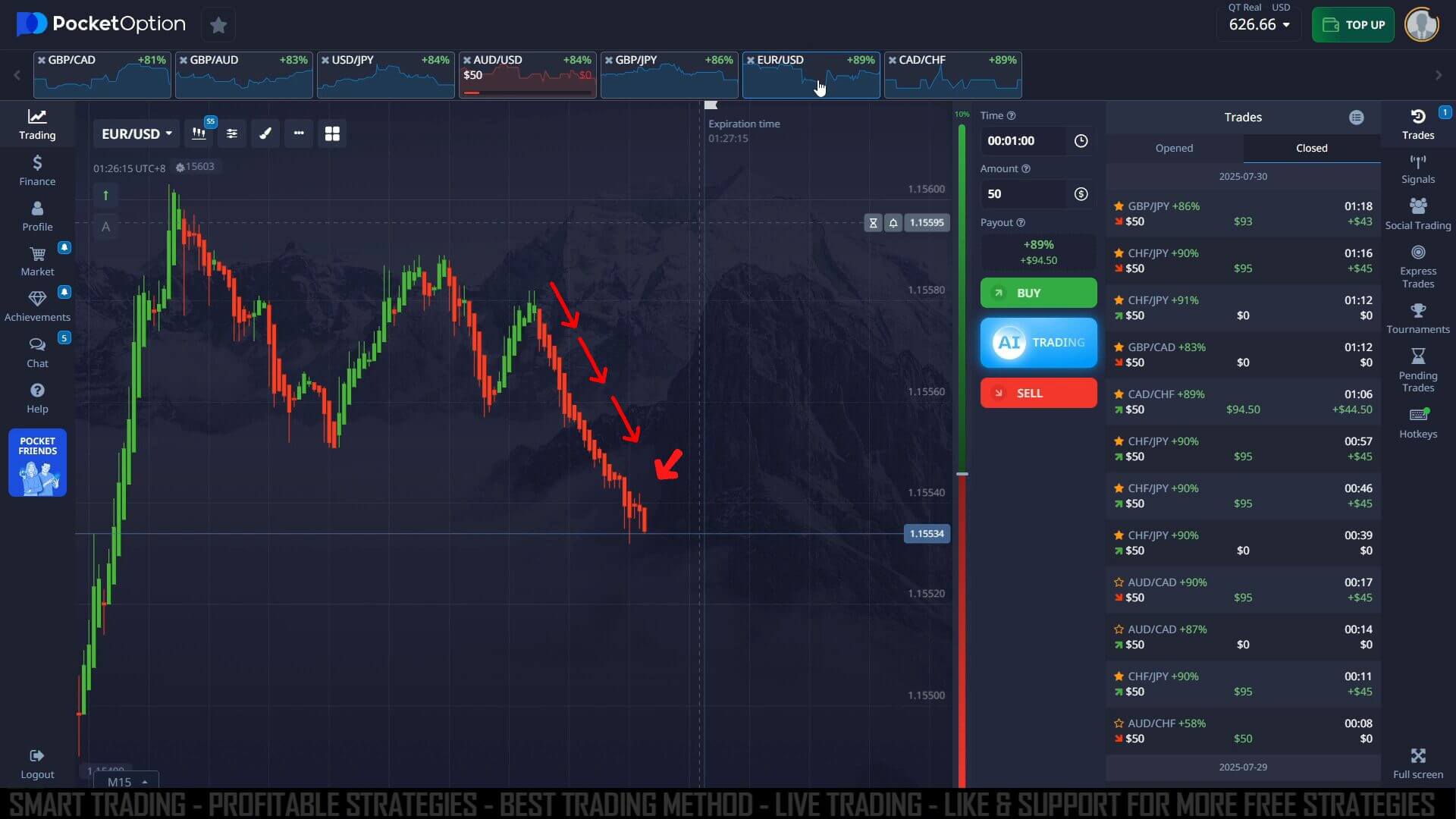Screen dimensions: 1456x819
Task: Go to later asset tabs with right arrow
Action: point(1439,75)
